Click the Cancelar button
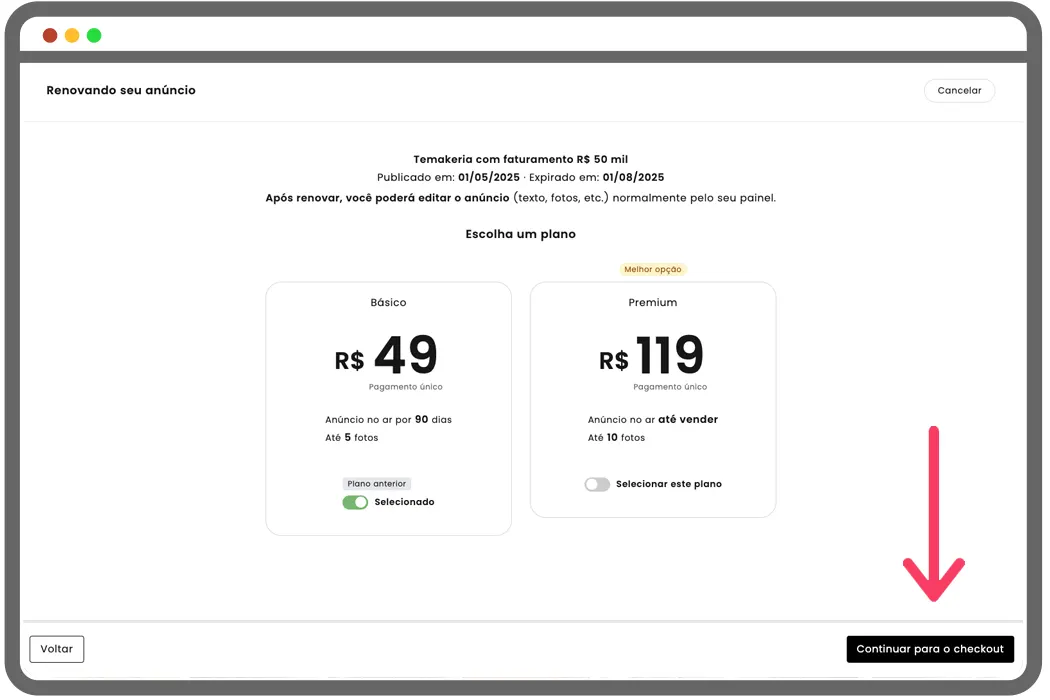This screenshot has width=1050, height=700. coord(959,90)
